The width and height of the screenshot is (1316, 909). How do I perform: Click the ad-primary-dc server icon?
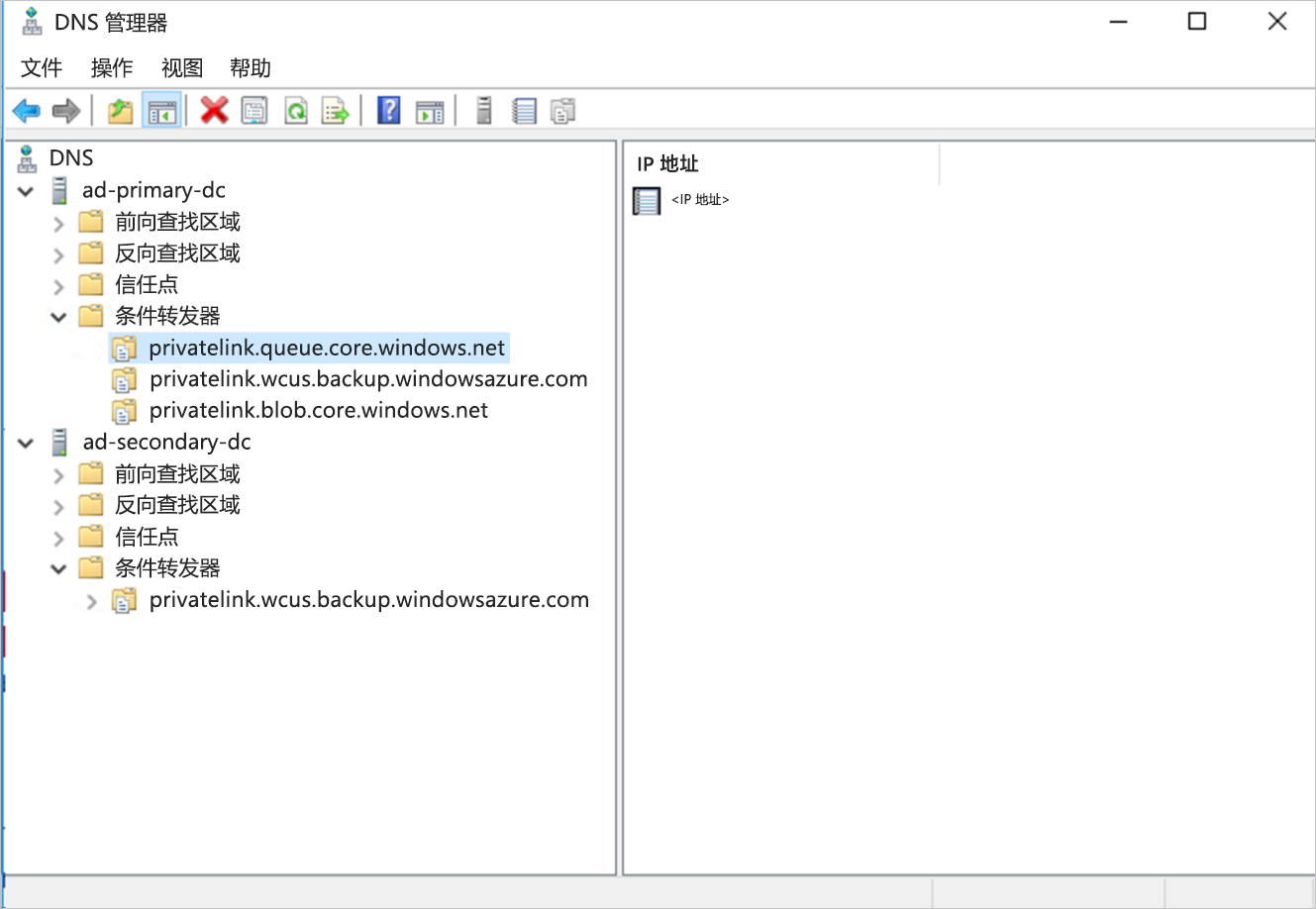(x=60, y=190)
